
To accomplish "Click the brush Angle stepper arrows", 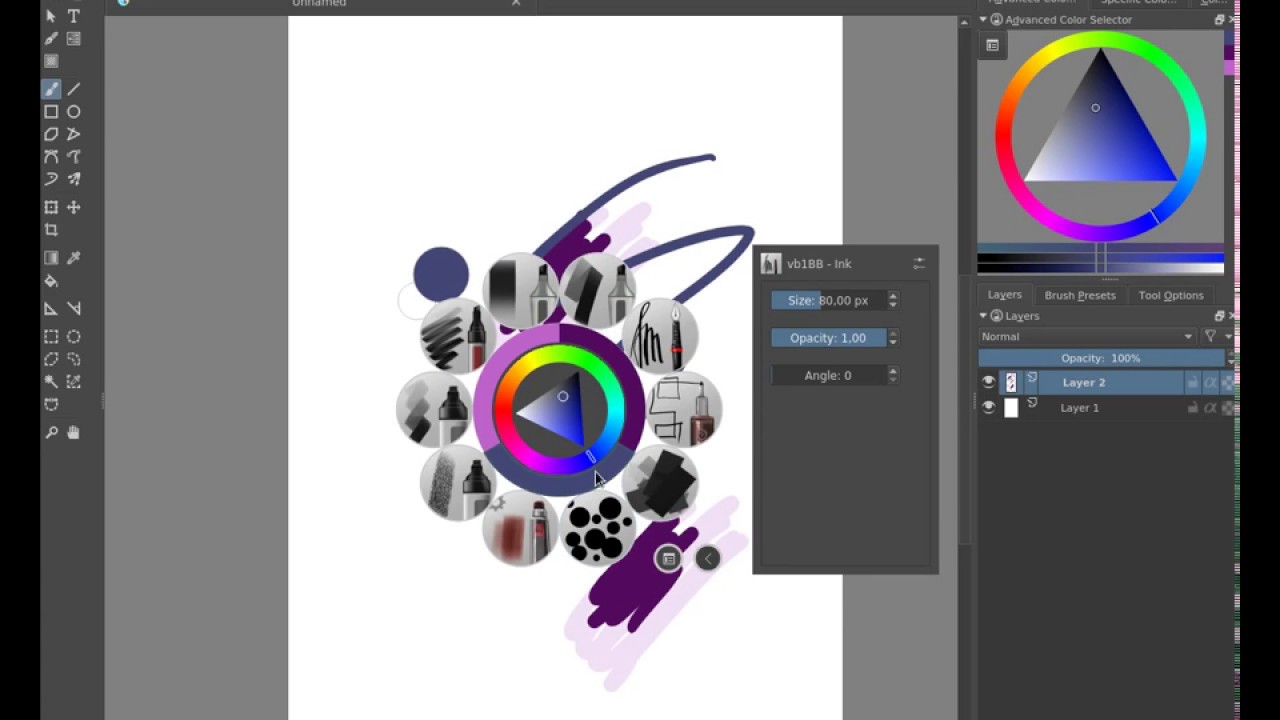I will (x=893, y=375).
